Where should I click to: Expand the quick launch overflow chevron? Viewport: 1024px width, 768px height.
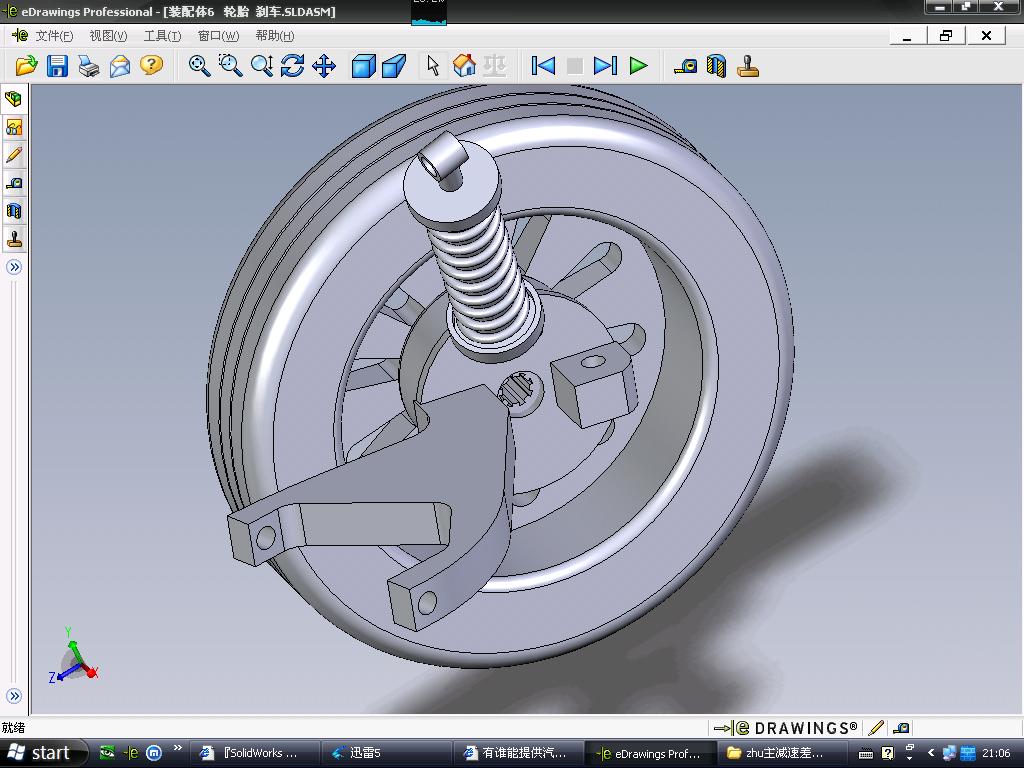(x=177, y=748)
